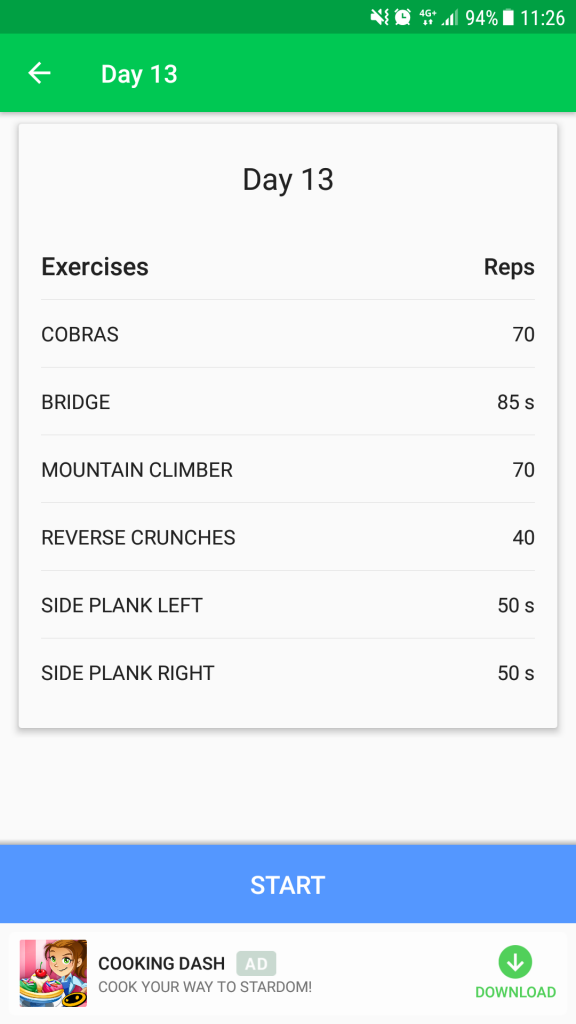
Task: Click the DOWNLOAD link in ad
Action: [515, 992]
